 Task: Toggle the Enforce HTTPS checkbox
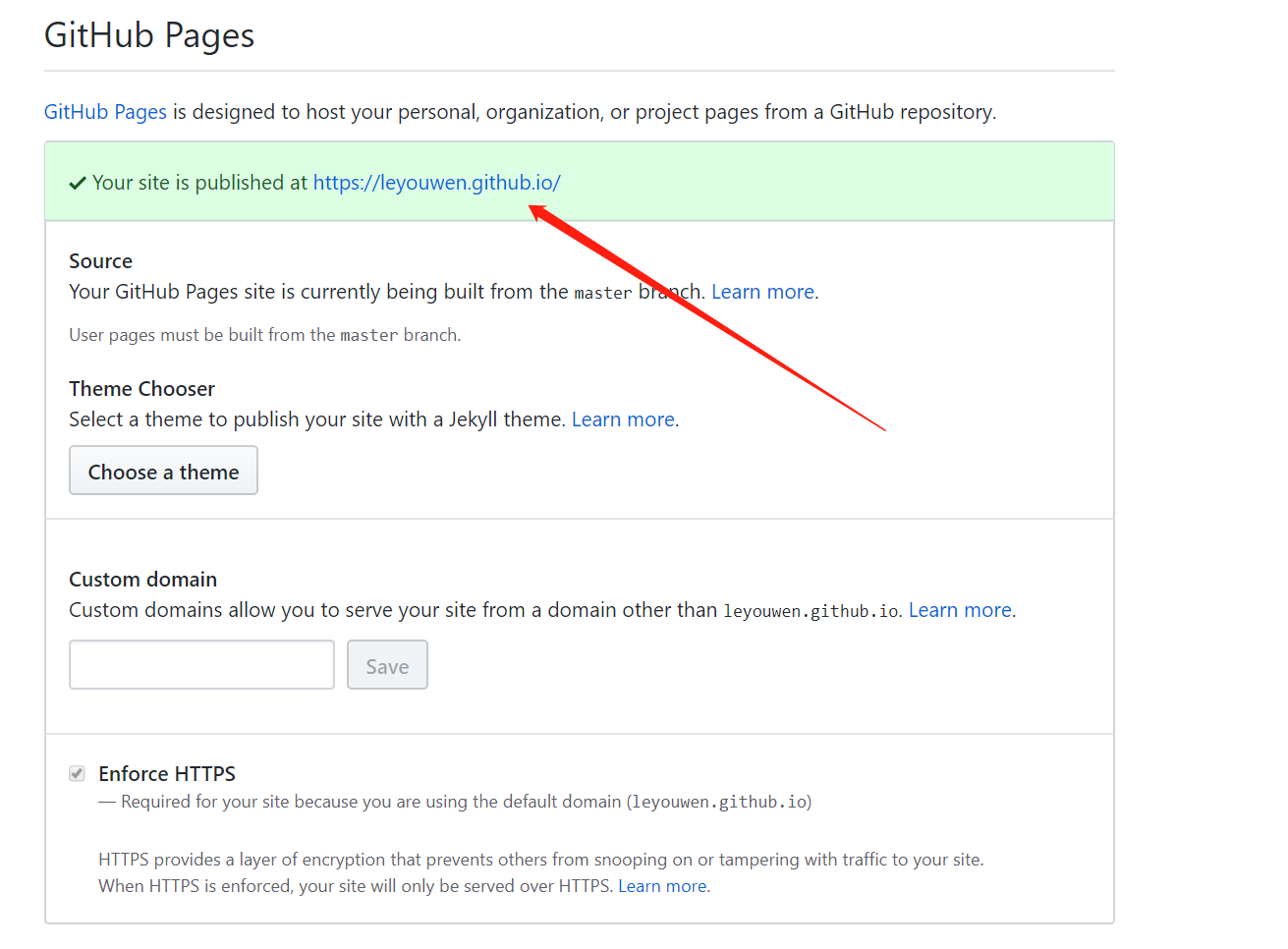coord(77,774)
